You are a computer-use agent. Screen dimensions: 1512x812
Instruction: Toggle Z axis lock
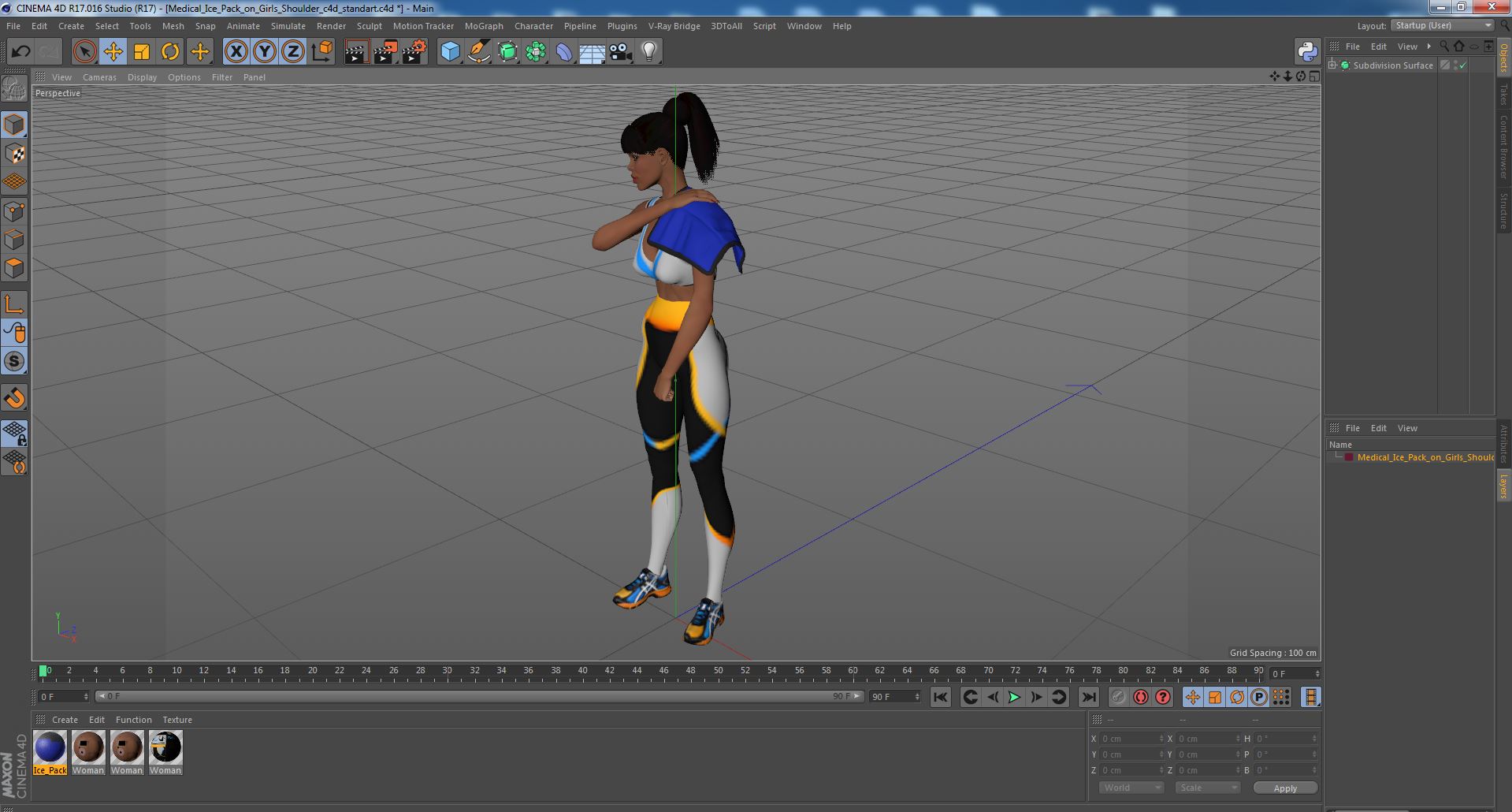tap(292, 52)
